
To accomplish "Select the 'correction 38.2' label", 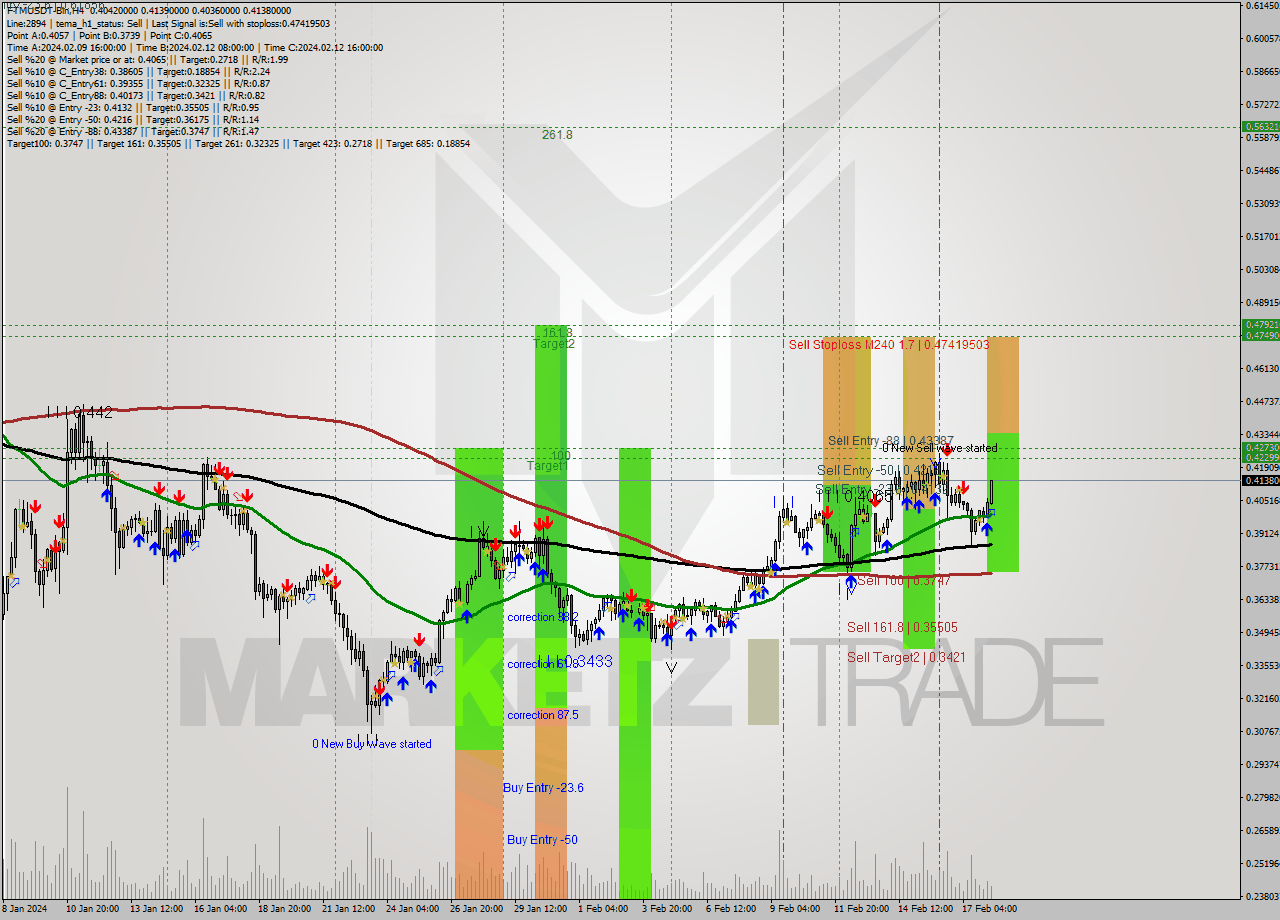I will tap(543, 617).
